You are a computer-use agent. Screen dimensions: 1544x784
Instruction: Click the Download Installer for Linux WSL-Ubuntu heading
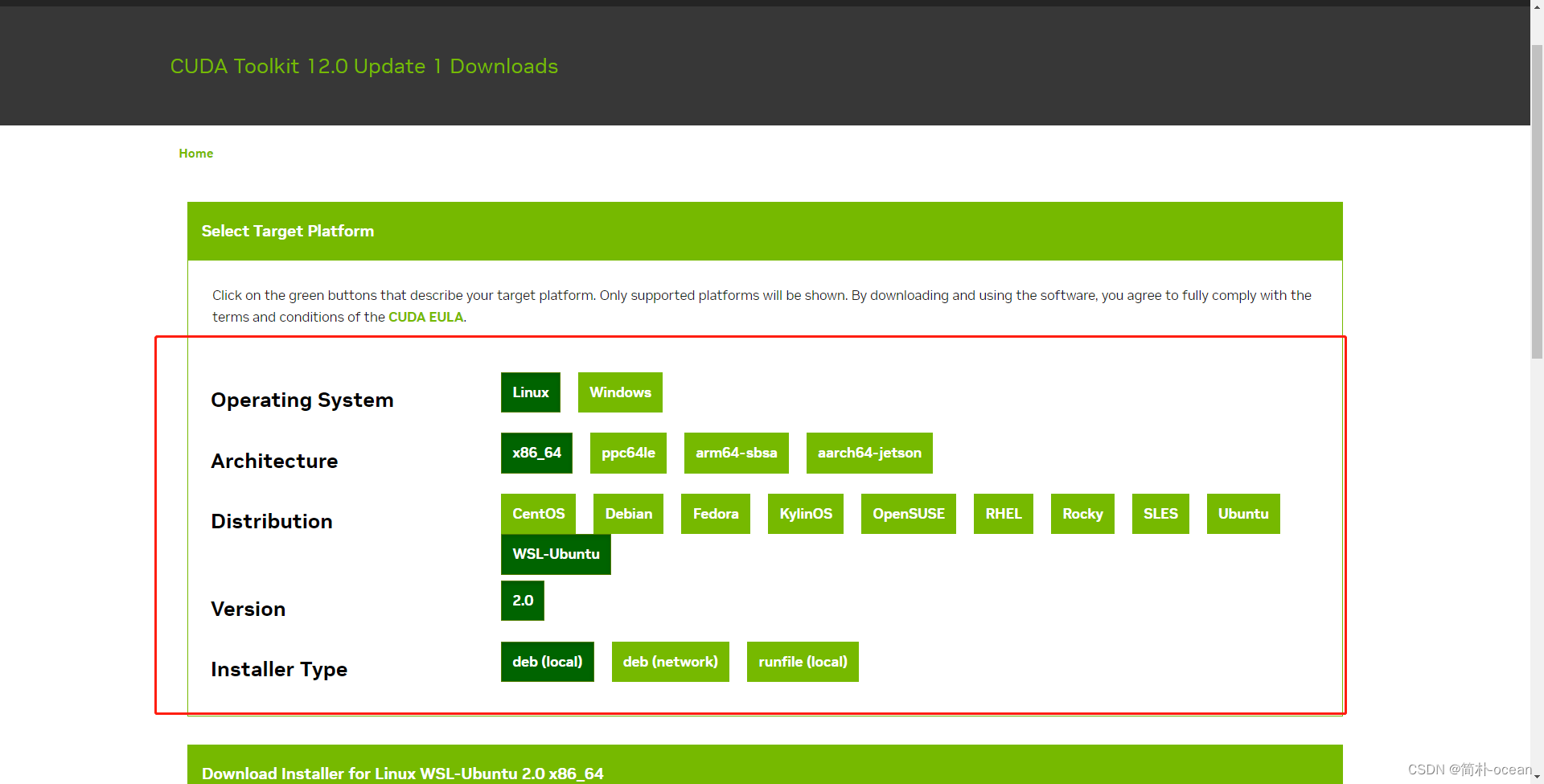point(402,774)
